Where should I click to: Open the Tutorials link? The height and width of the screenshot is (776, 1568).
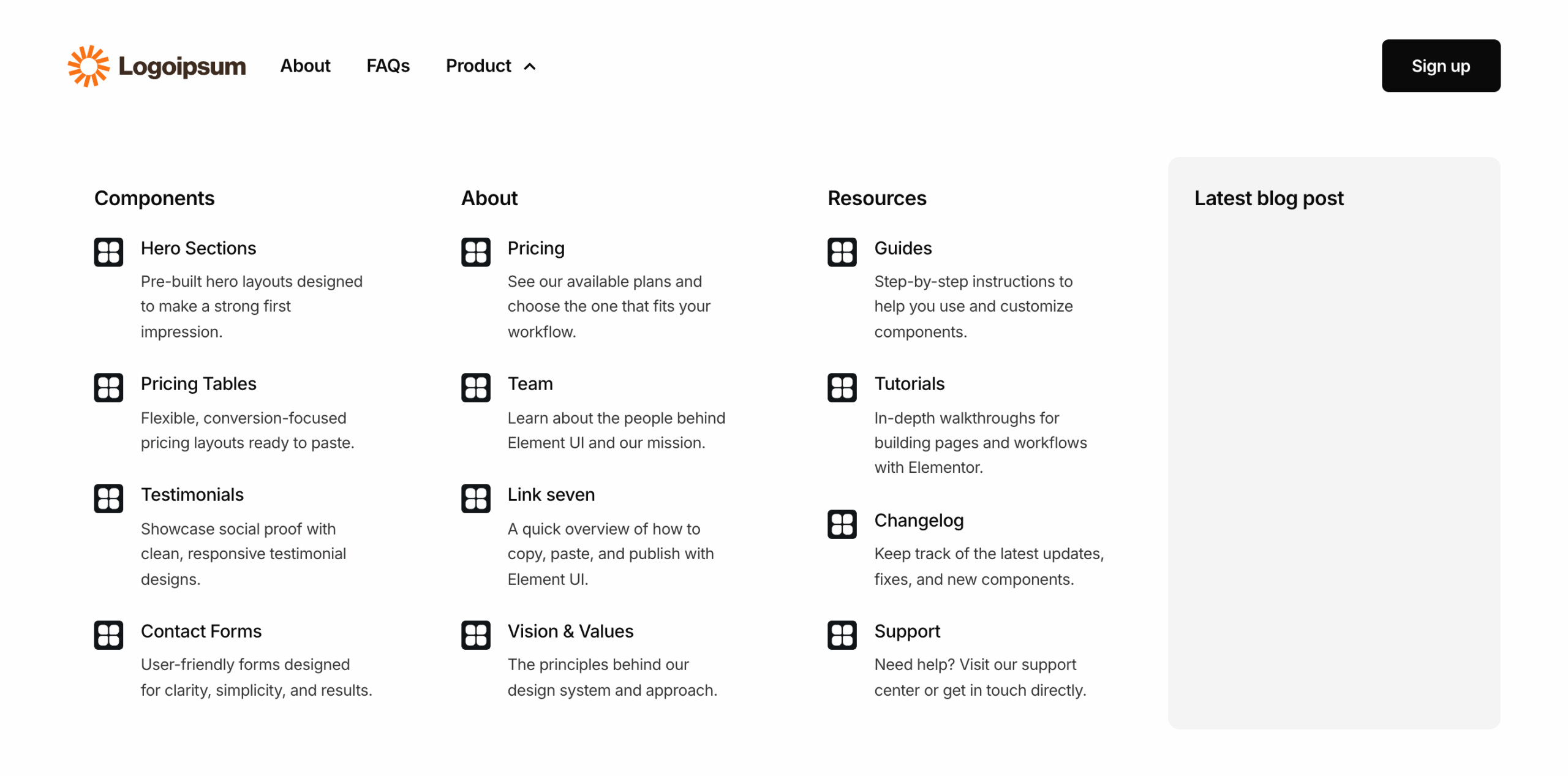point(909,383)
